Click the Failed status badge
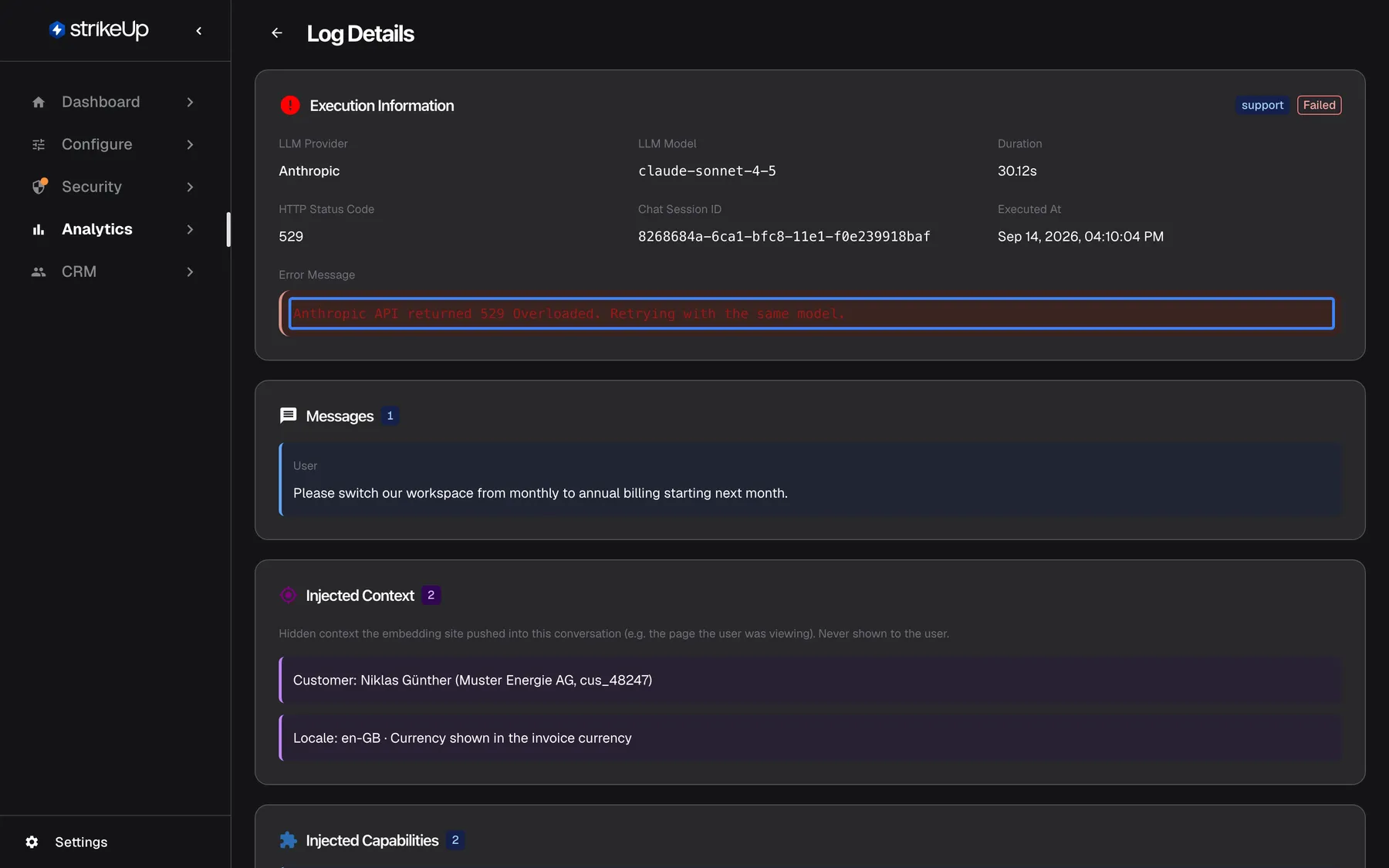 pyautogui.click(x=1320, y=105)
